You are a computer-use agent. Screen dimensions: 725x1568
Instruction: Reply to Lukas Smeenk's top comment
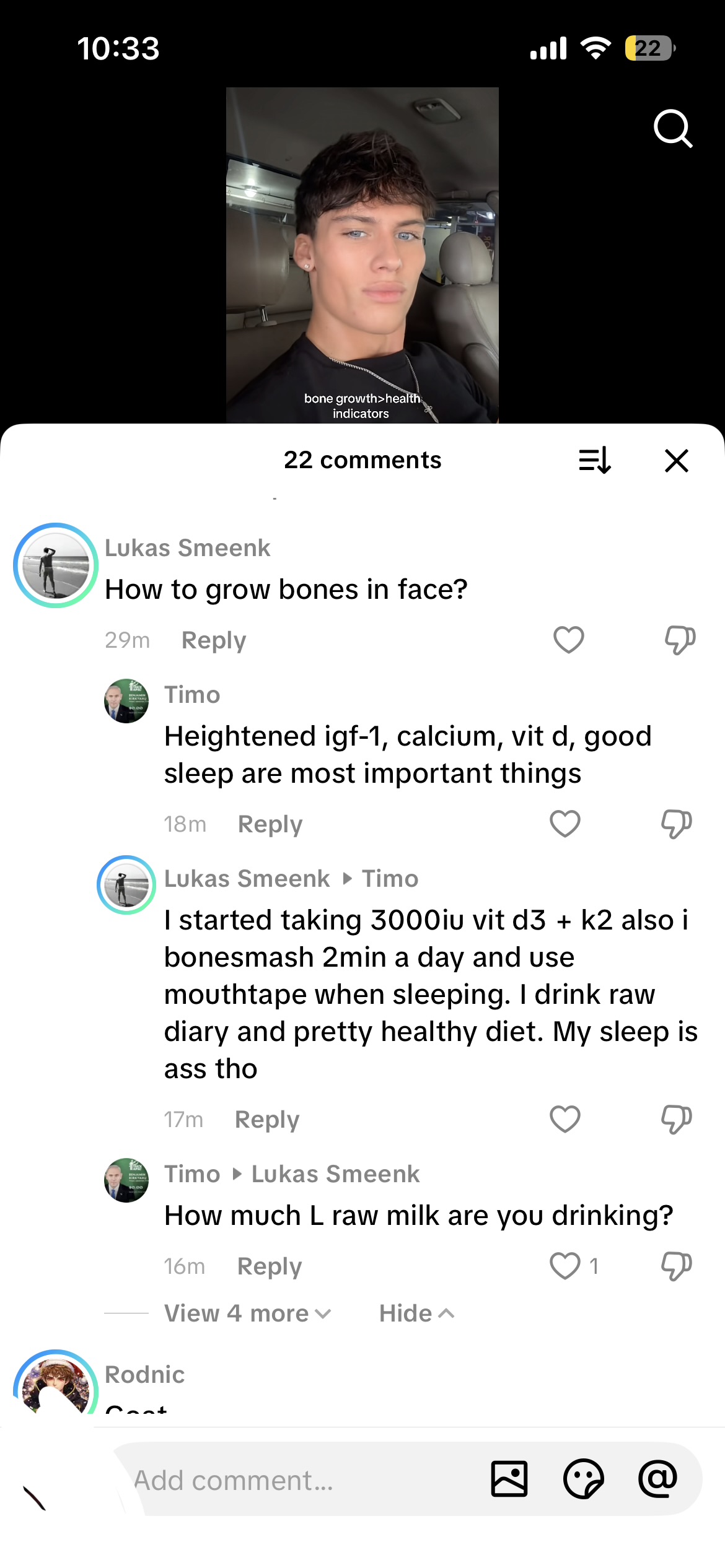pos(214,640)
